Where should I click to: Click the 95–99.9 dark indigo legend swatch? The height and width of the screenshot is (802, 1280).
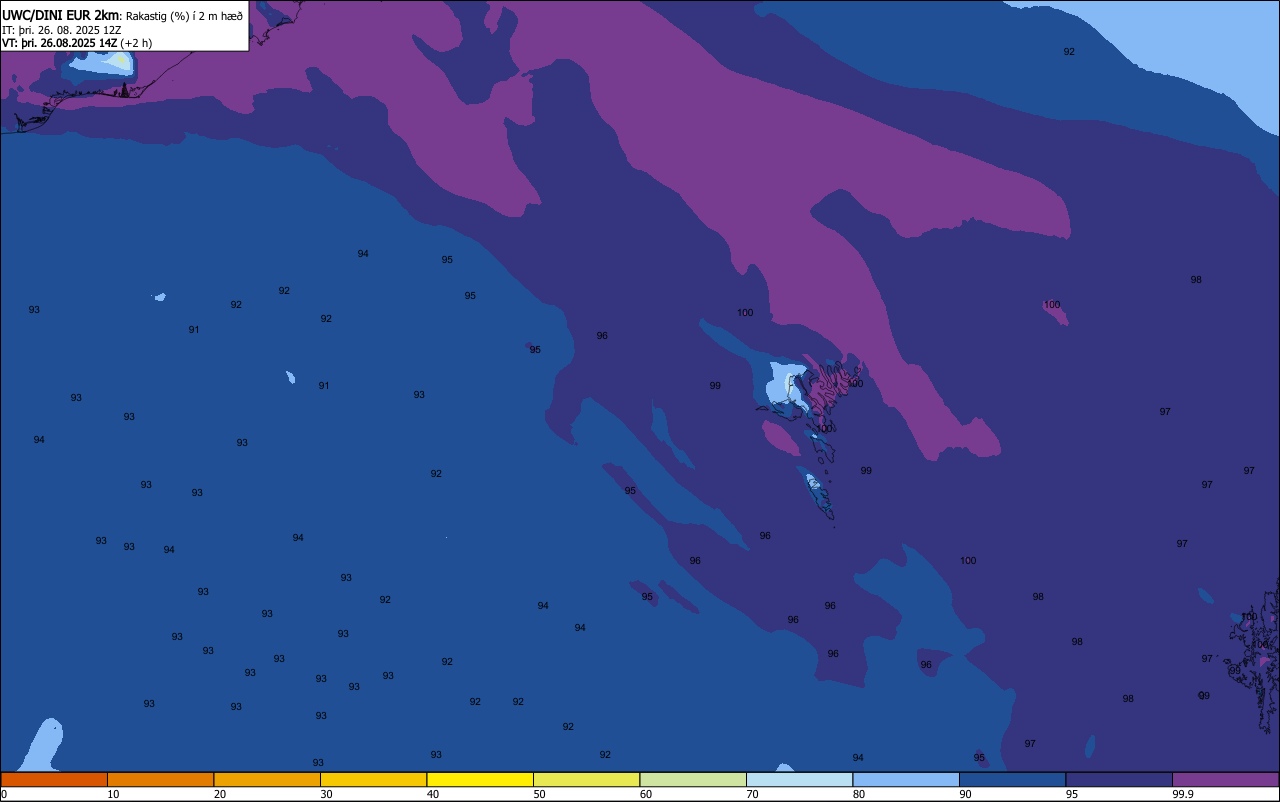pos(1119,779)
